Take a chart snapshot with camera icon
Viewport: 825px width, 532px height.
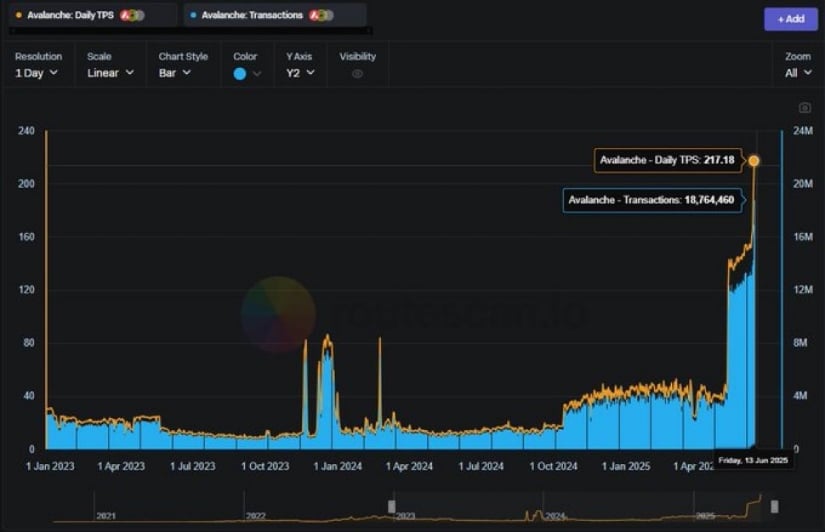[804, 108]
